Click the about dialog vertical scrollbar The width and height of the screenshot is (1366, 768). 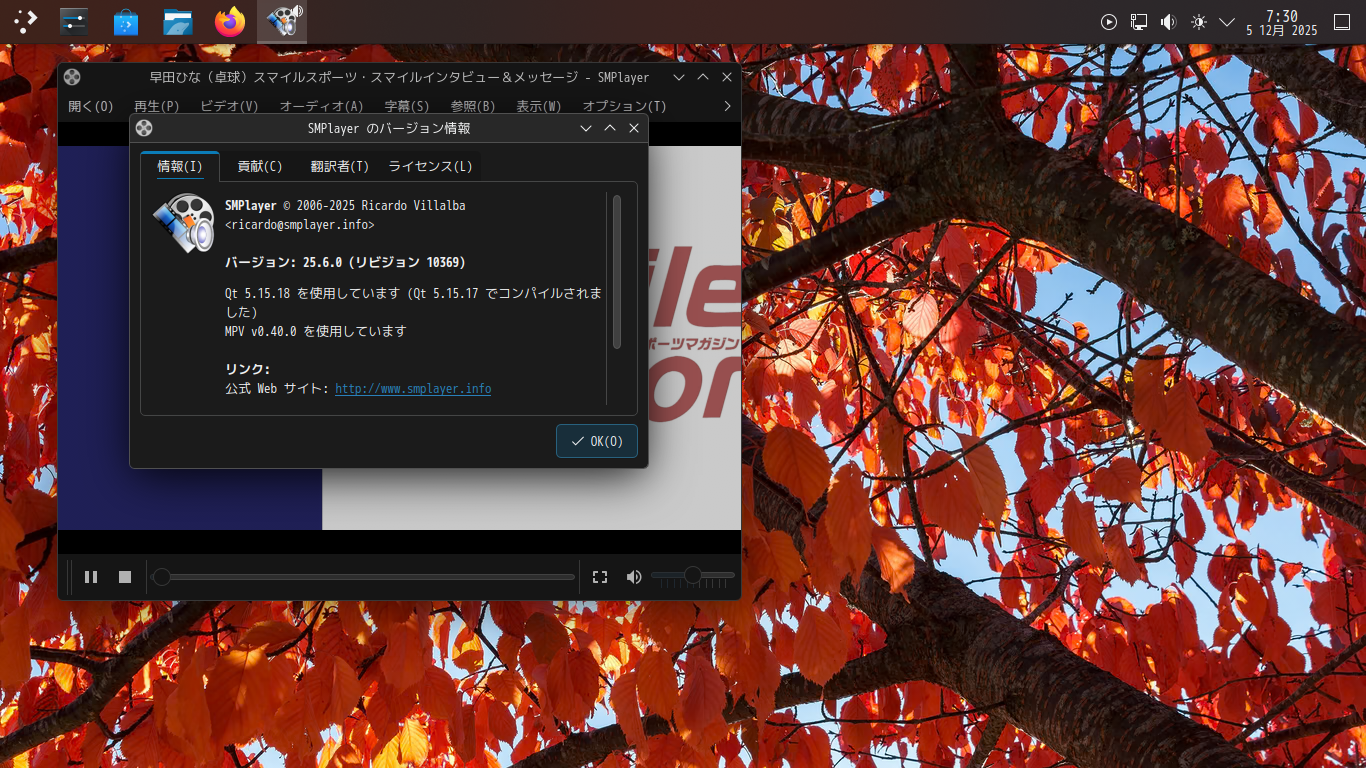pos(617,272)
